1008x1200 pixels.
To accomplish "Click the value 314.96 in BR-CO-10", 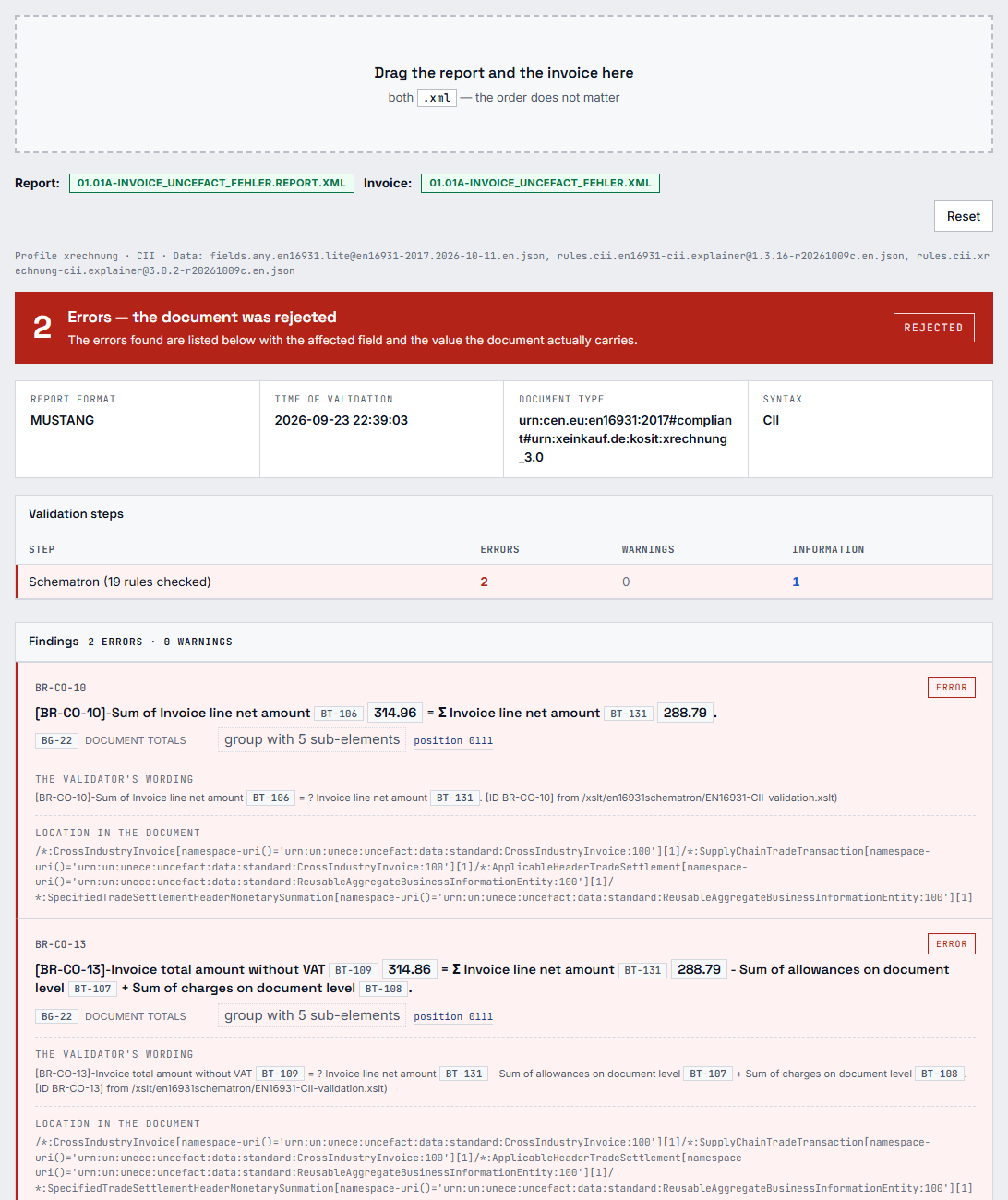I will pyautogui.click(x=395, y=713).
